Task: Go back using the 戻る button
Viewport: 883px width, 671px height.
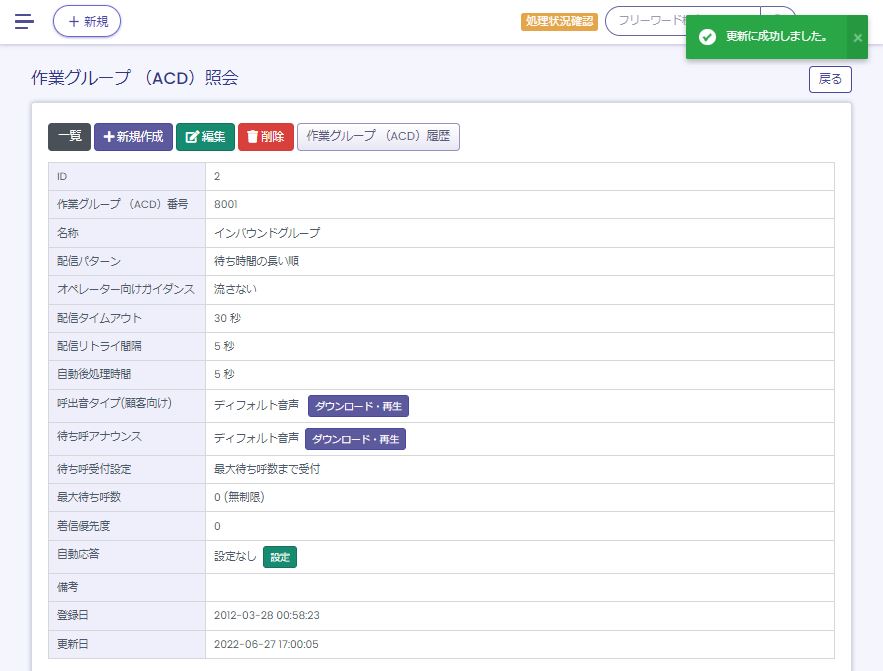Action: tap(829, 80)
